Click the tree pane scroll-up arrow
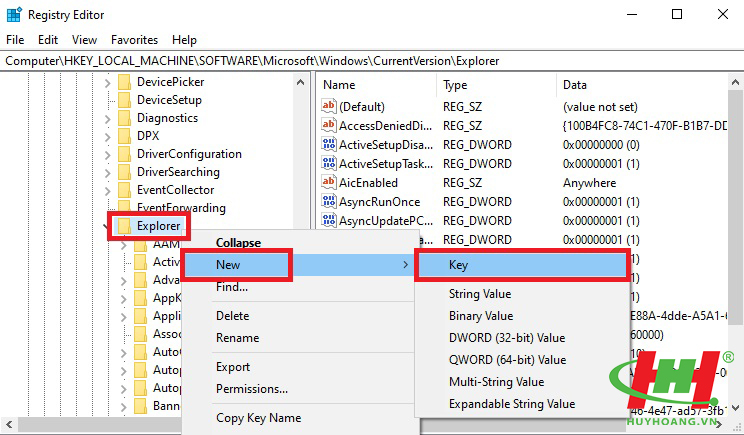The height and width of the screenshot is (435, 744). coord(300,83)
